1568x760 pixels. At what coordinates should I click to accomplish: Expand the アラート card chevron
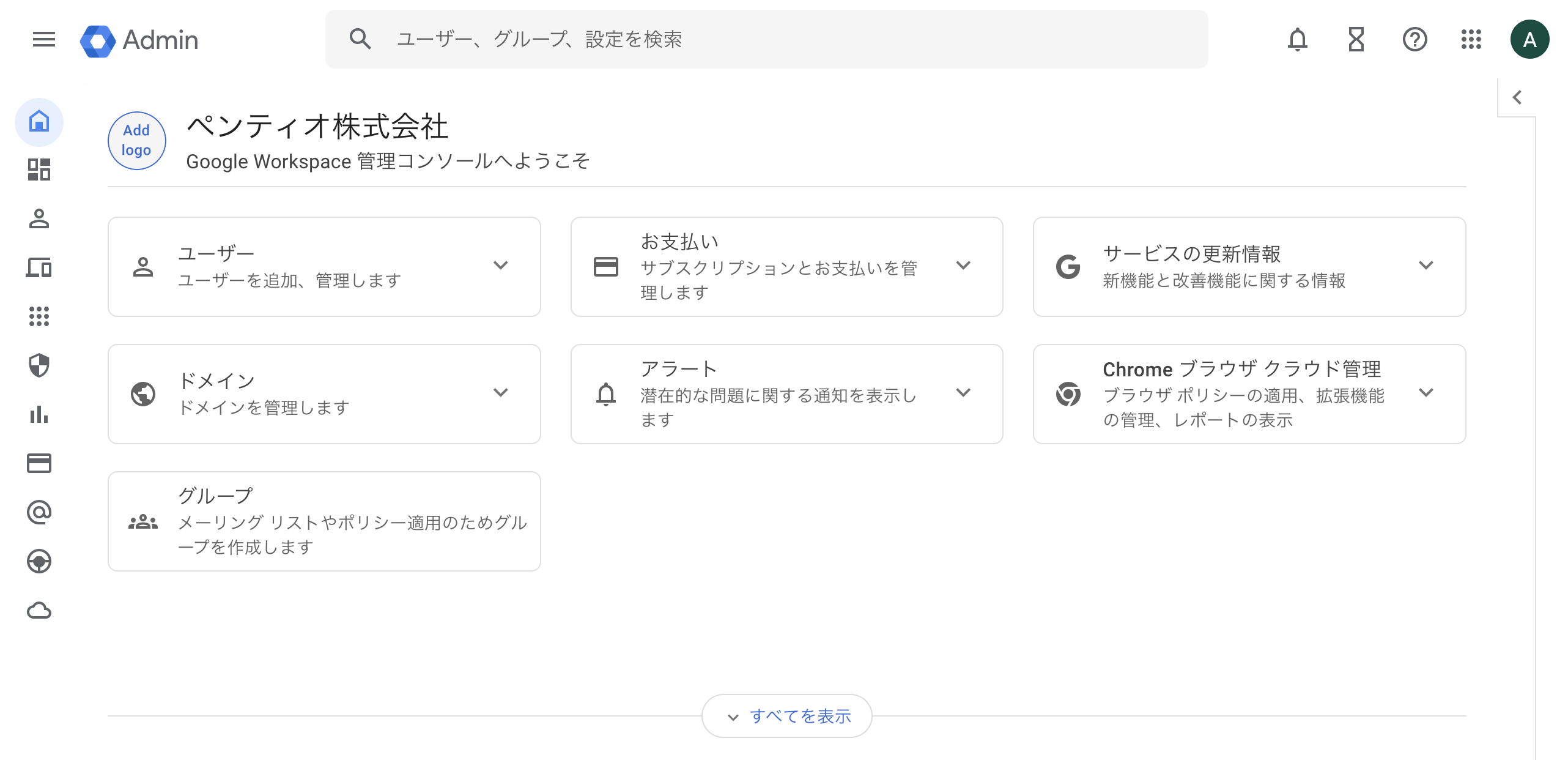[x=963, y=392]
